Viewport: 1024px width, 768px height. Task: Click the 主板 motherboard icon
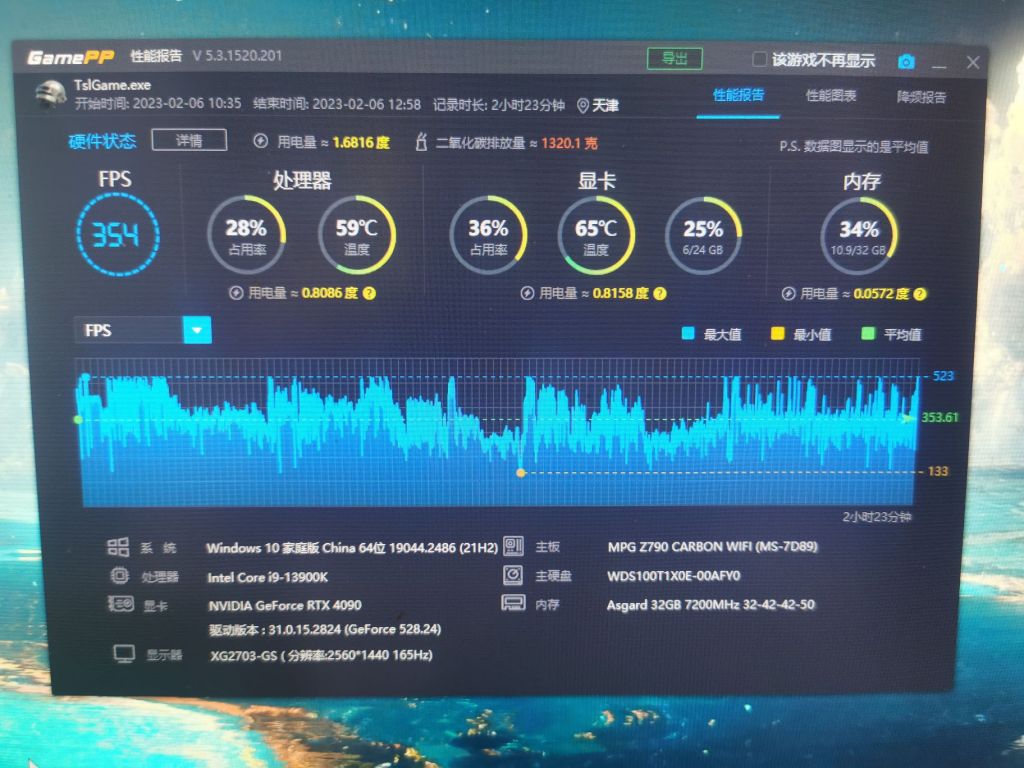pyautogui.click(x=513, y=547)
